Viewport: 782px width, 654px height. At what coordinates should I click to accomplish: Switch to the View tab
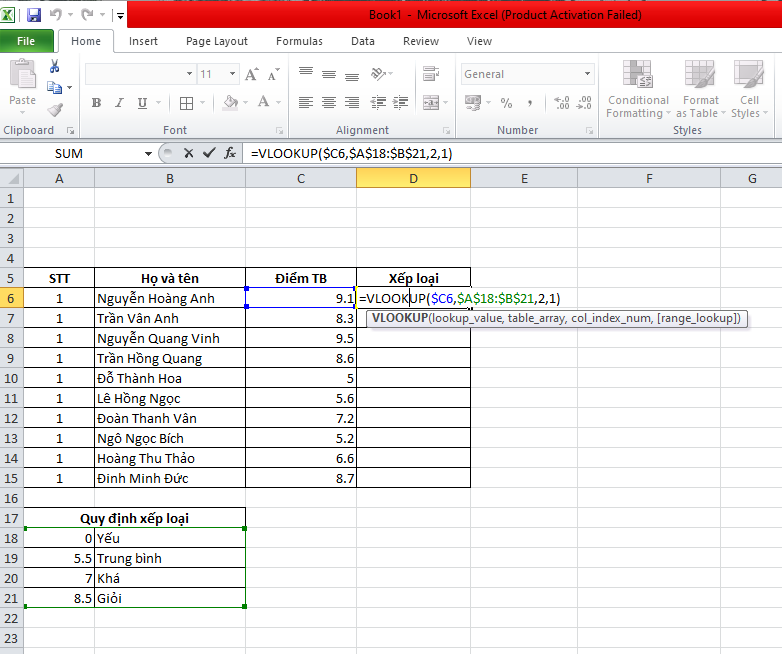(x=479, y=41)
